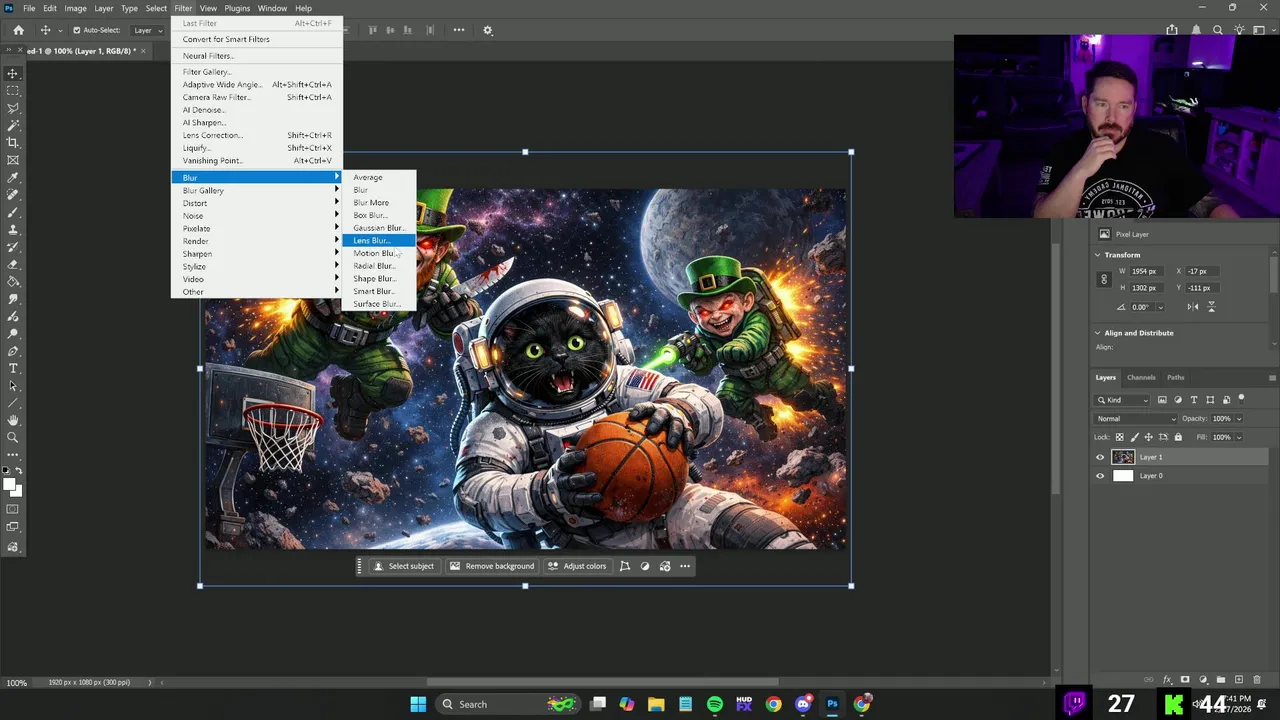Screen dimensions: 1280x720
Task: Switch to the Channels tab
Action: [1141, 378]
